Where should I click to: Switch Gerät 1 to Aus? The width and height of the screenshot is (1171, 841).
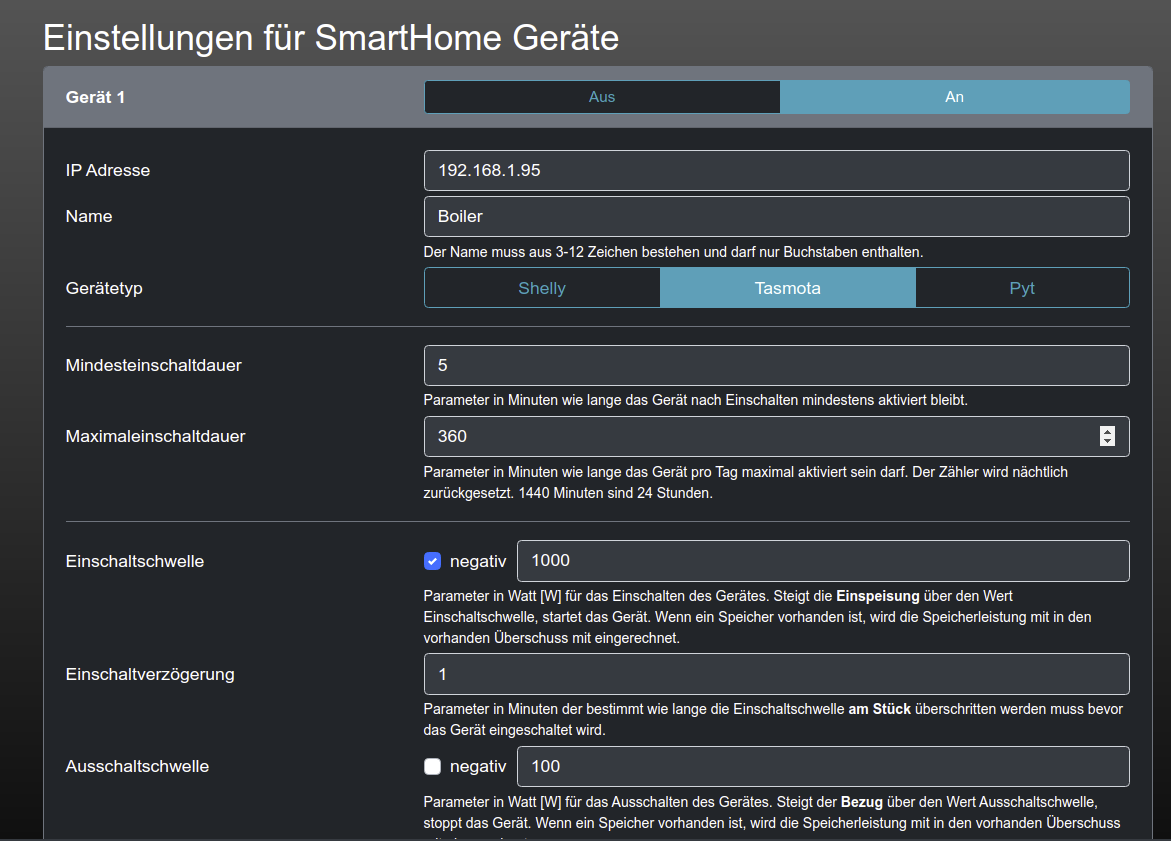[x=602, y=97]
